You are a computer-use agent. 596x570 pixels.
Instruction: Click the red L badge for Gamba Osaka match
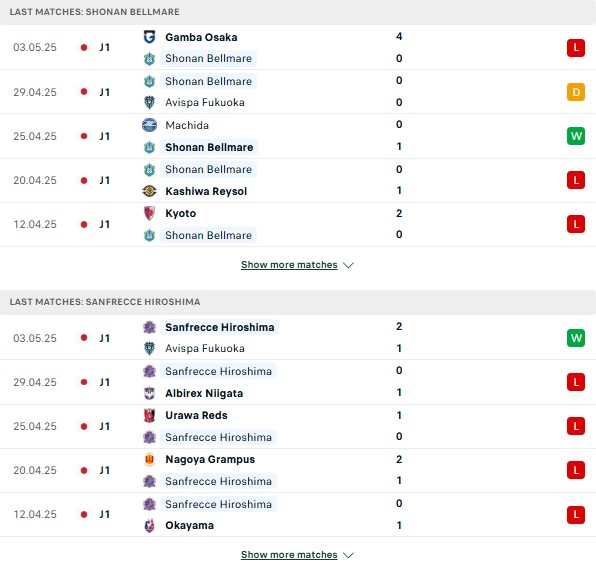(x=576, y=48)
